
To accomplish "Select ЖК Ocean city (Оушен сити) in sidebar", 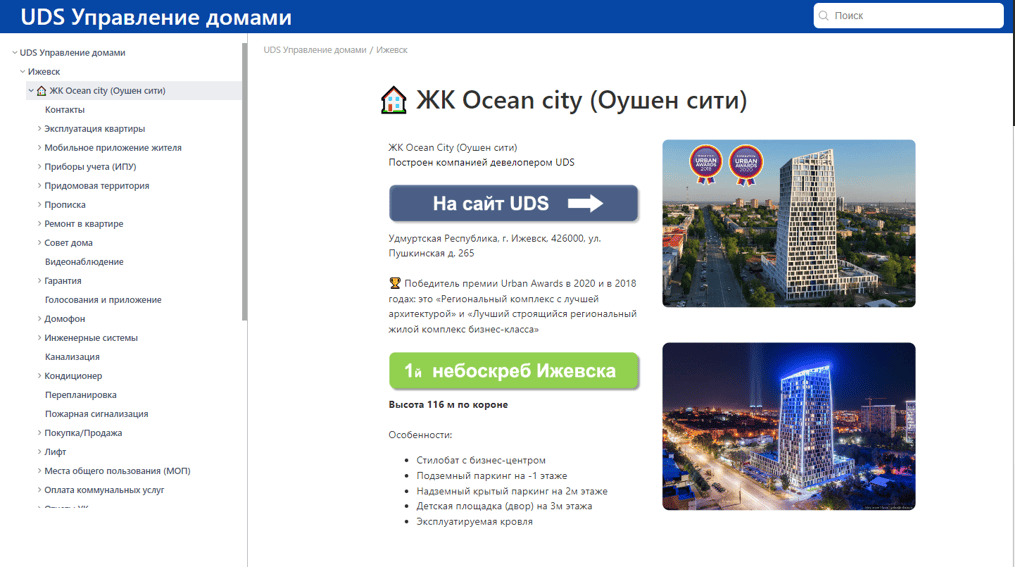I will pos(107,91).
